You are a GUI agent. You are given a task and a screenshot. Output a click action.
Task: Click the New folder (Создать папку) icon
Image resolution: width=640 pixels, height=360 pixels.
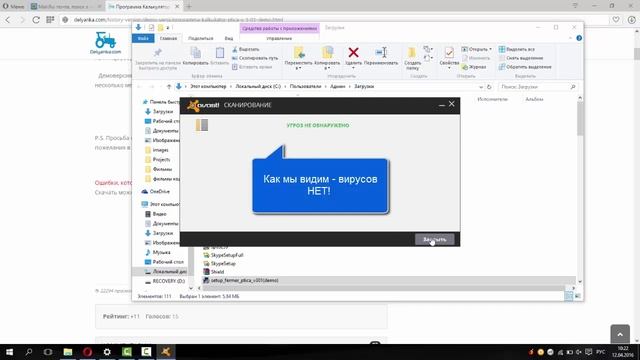[412, 53]
